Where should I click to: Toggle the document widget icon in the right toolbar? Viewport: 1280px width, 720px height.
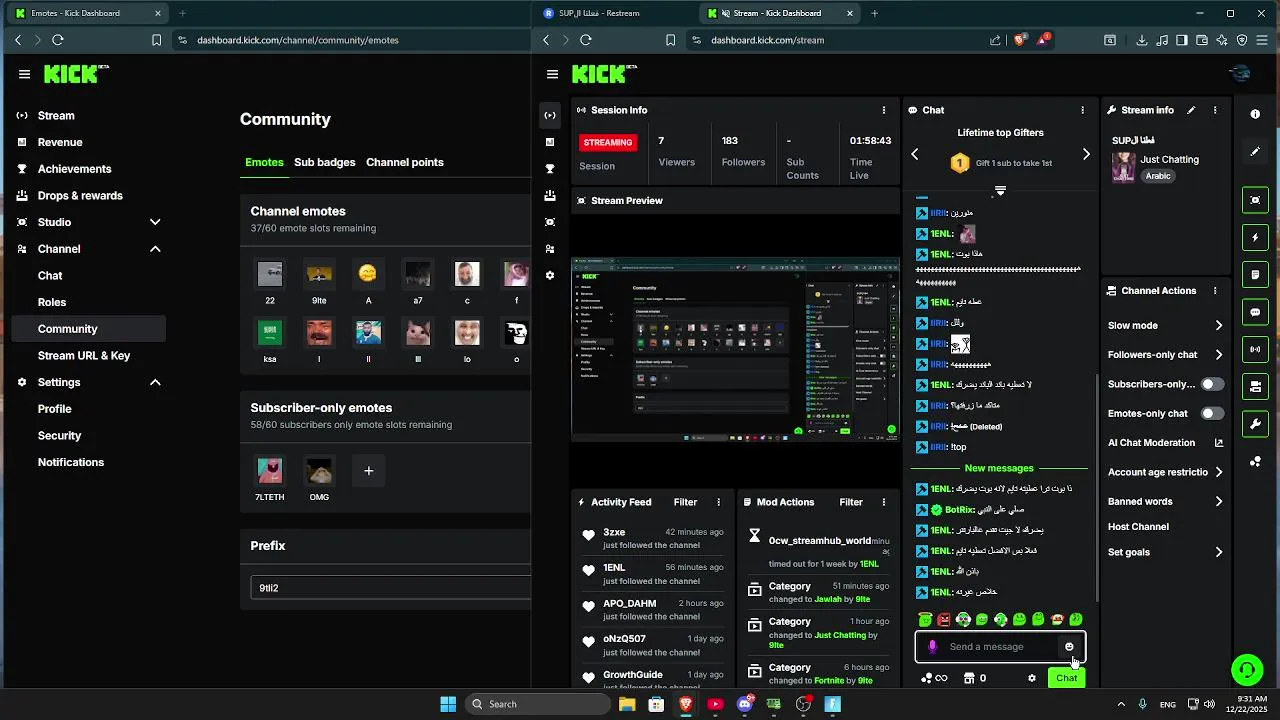pos(1255,274)
